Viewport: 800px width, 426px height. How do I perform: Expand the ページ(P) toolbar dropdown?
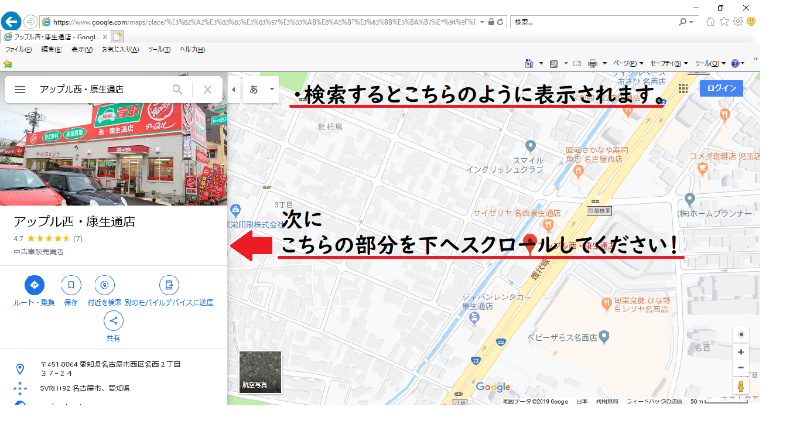click(631, 63)
